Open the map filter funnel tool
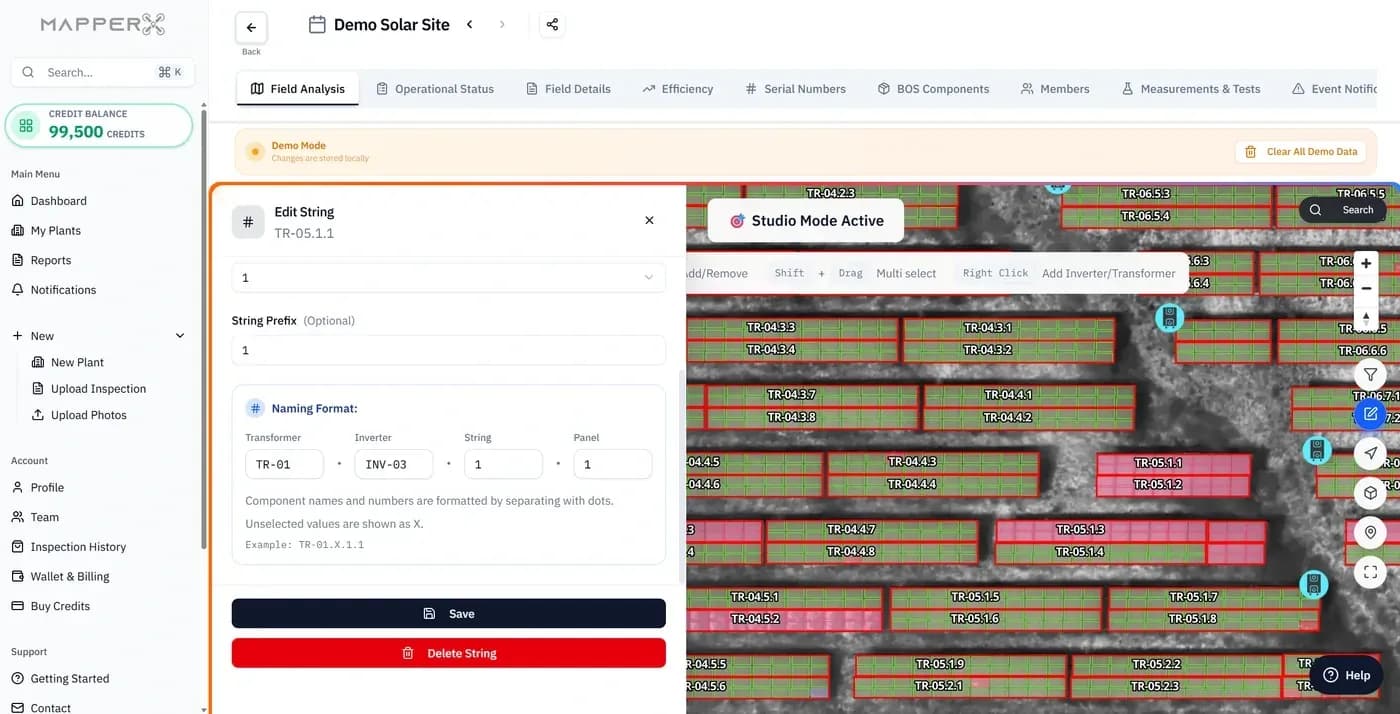The width and height of the screenshot is (1400, 714). tap(1370, 374)
